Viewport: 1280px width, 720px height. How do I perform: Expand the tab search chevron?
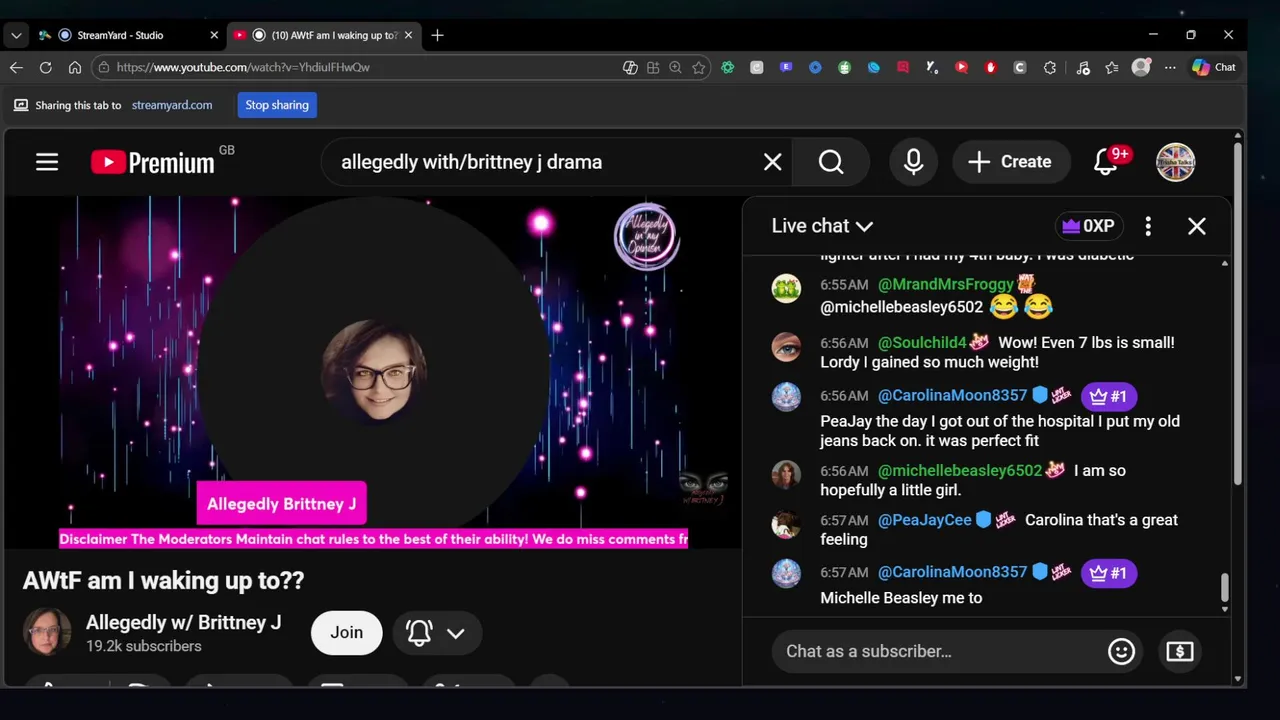pos(16,35)
